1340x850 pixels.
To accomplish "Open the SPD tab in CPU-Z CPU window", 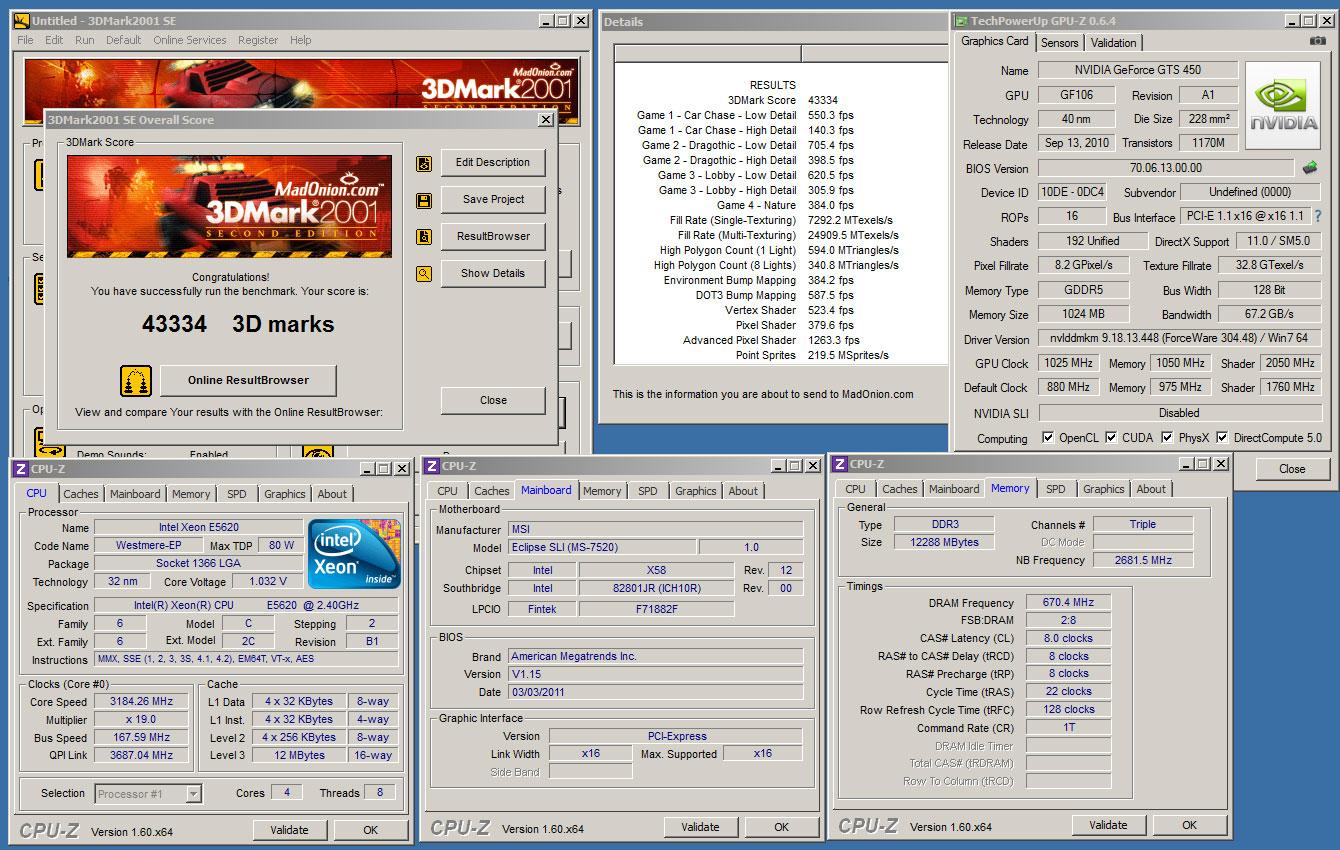I will coord(236,494).
